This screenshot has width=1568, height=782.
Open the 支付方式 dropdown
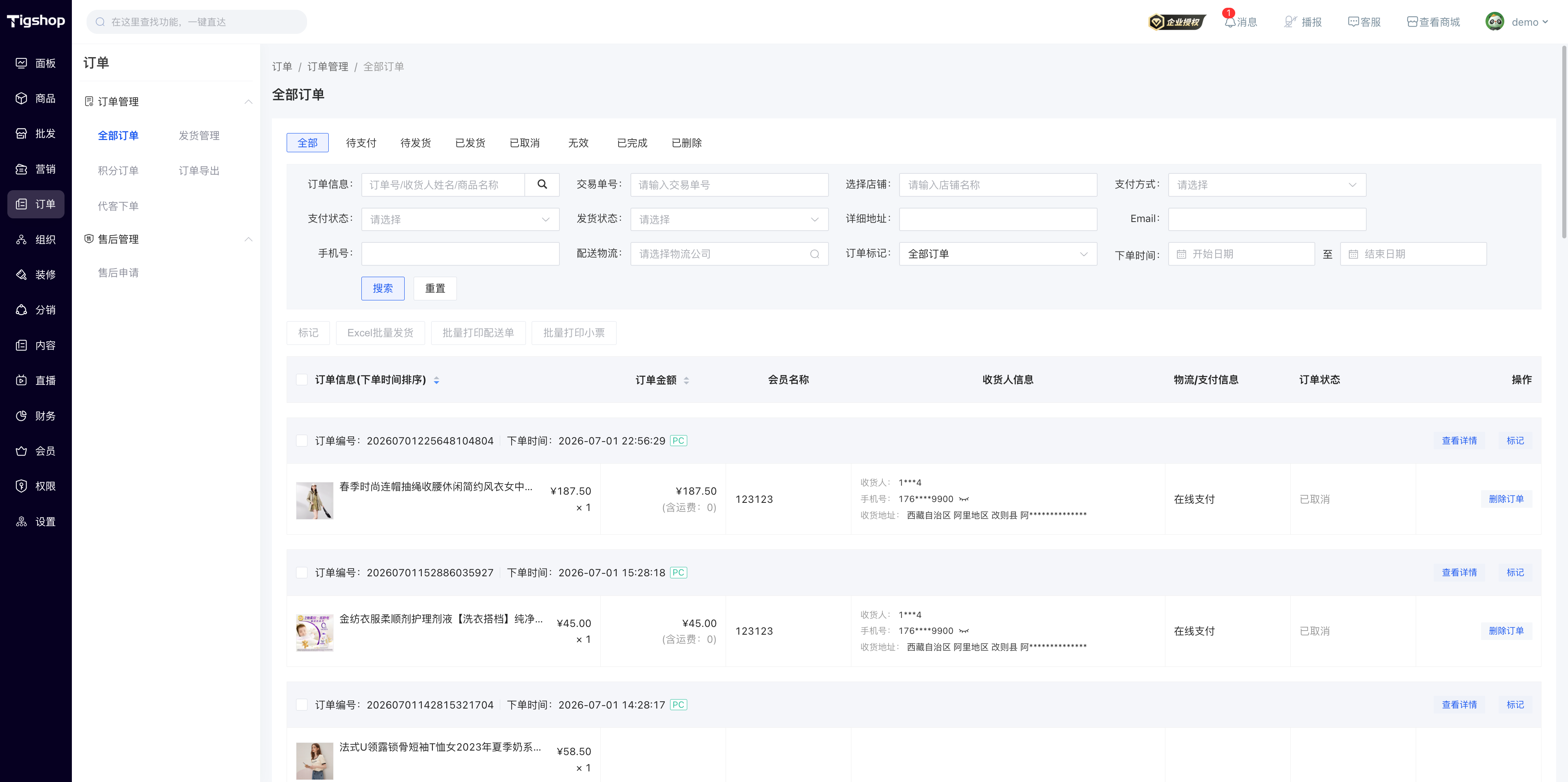[1267, 184]
